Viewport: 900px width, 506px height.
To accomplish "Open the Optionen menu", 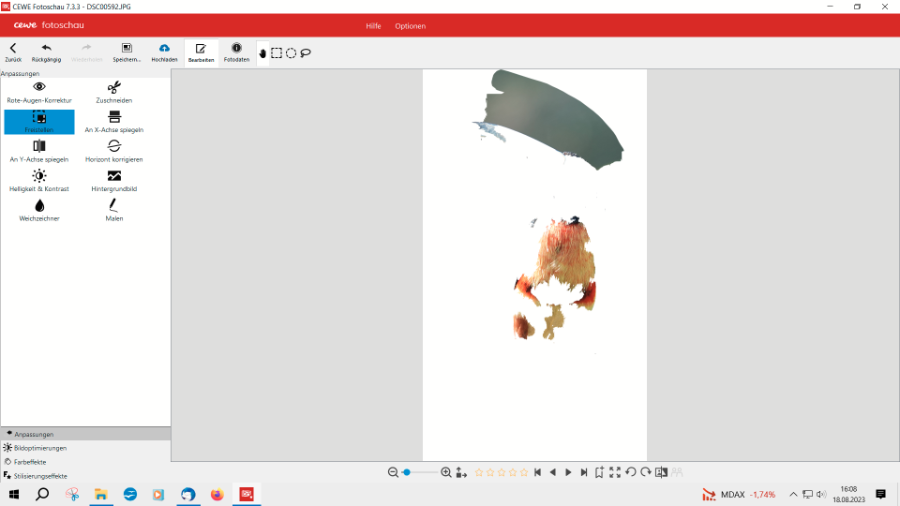I will pyautogui.click(x=410, y=26).
